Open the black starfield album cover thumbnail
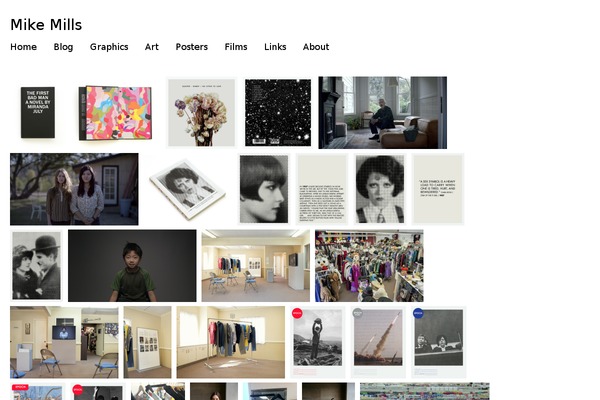600x400 pixels. point(278,113)
